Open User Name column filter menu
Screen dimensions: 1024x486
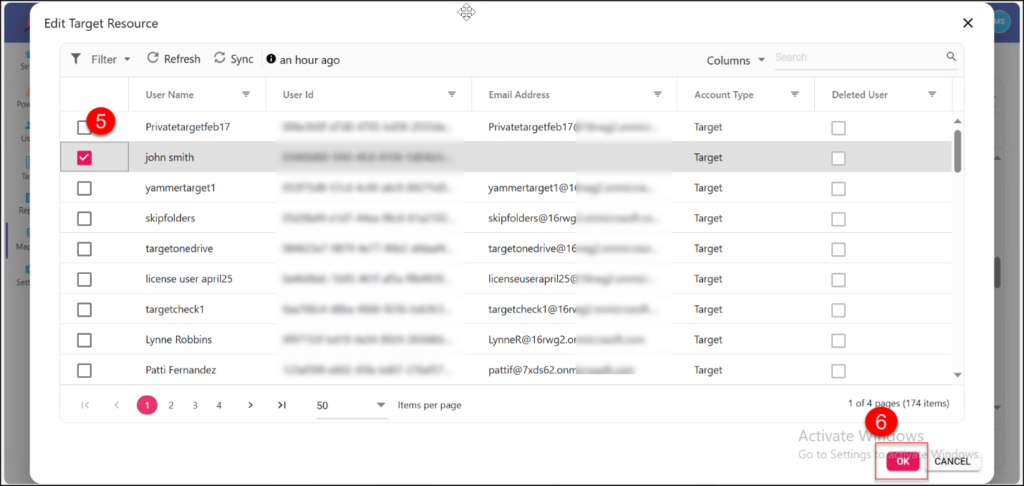(246, 95)
